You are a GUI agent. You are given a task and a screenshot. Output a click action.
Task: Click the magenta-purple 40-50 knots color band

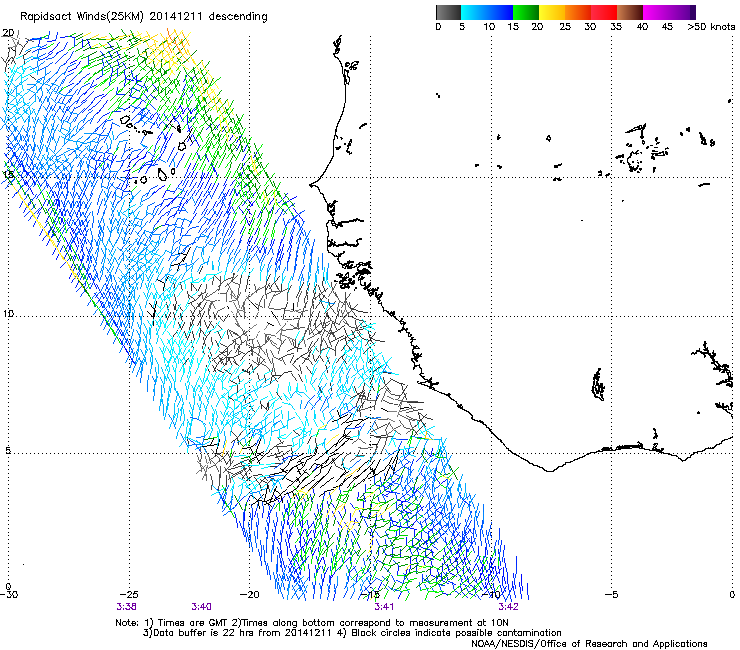tap(669, 12)
